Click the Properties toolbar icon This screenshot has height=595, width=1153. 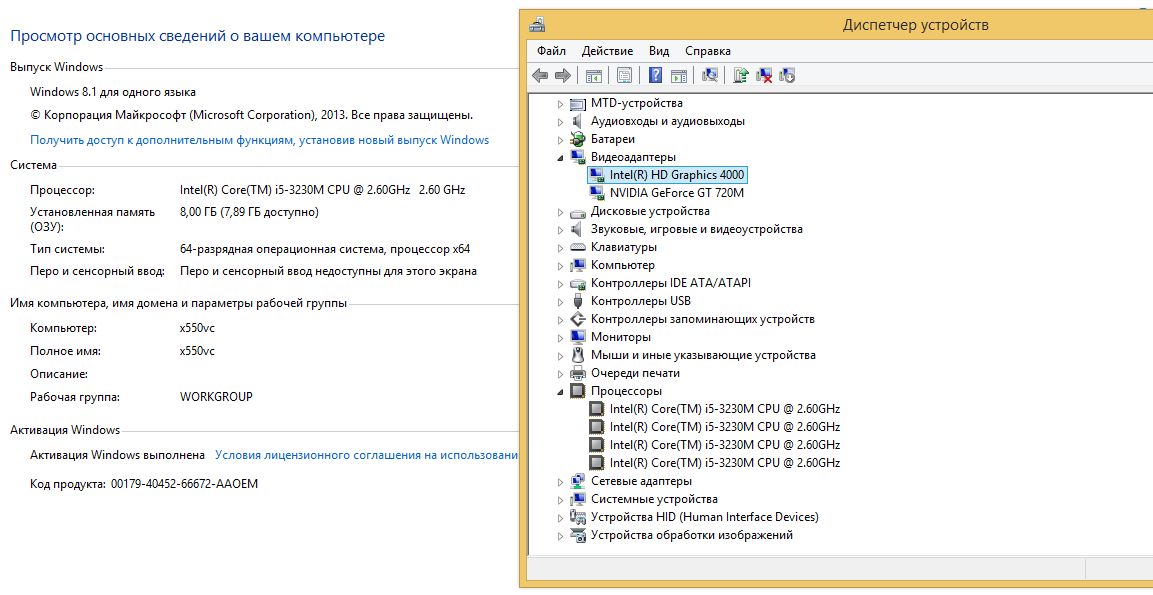(x=625, y=75)
